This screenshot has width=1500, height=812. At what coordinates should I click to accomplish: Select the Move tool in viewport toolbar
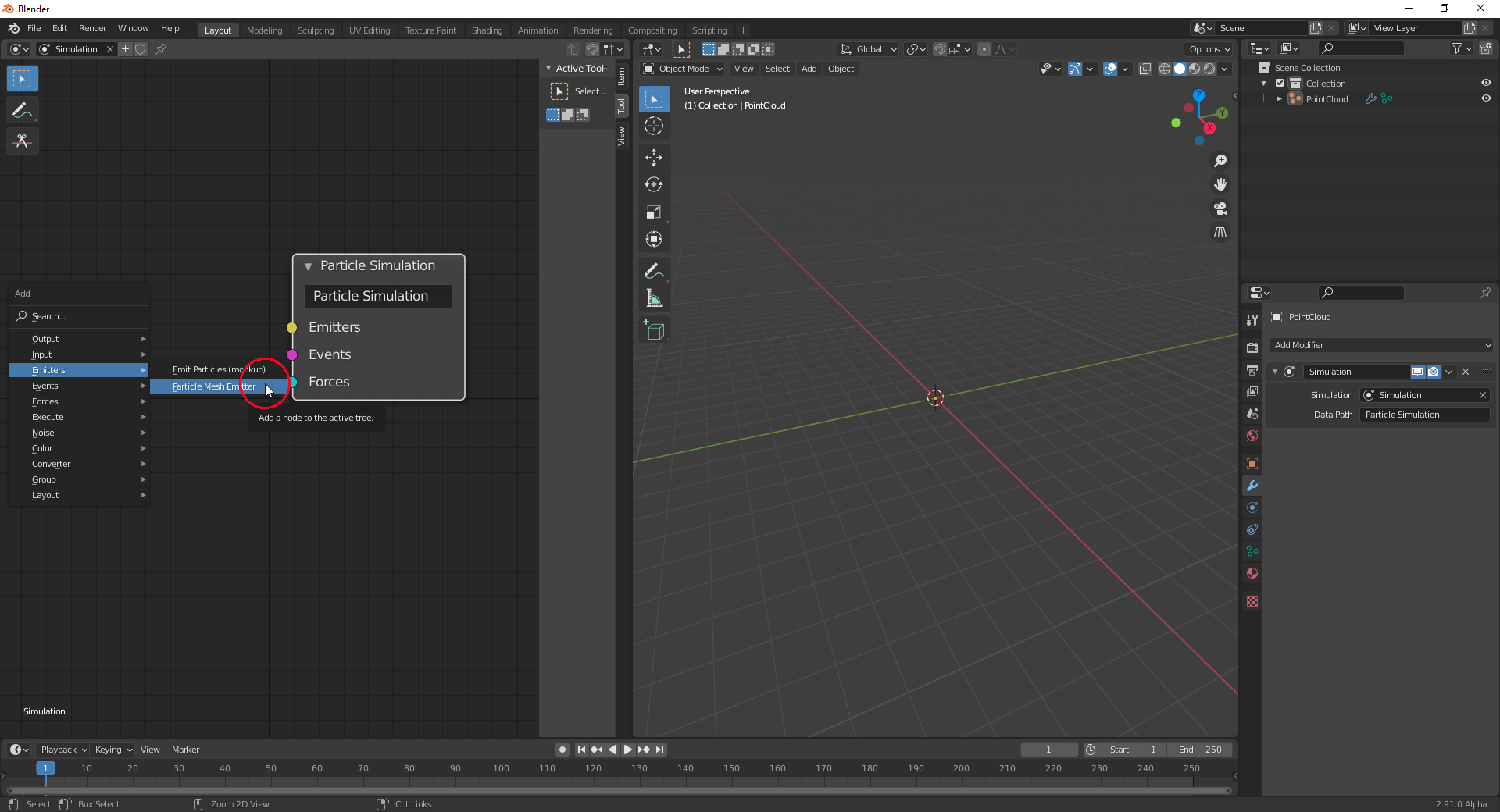(653, 158)
